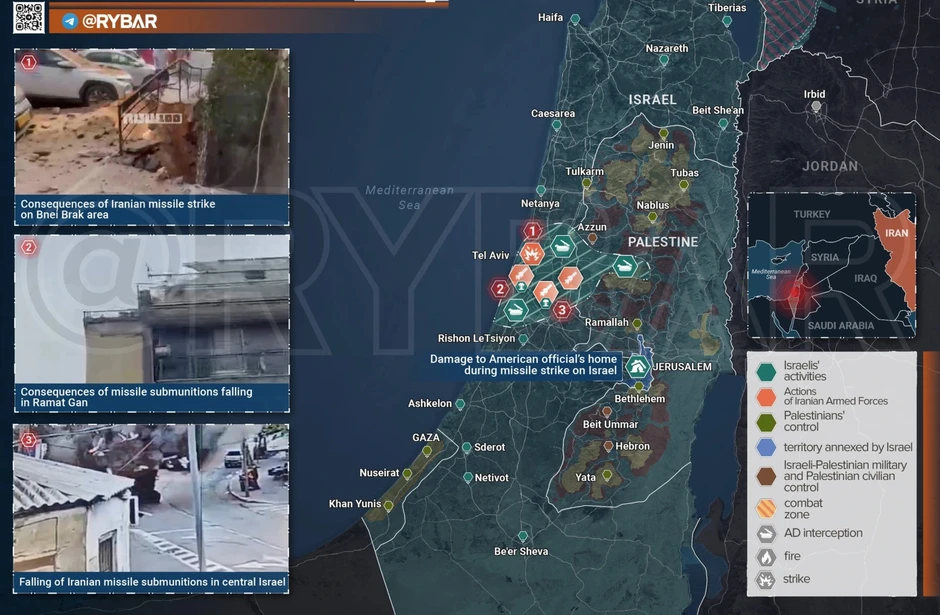
Task: Click the number 1 badge on Bnei Brak photo
Action: pyautogui.click(x=28, y=62)
